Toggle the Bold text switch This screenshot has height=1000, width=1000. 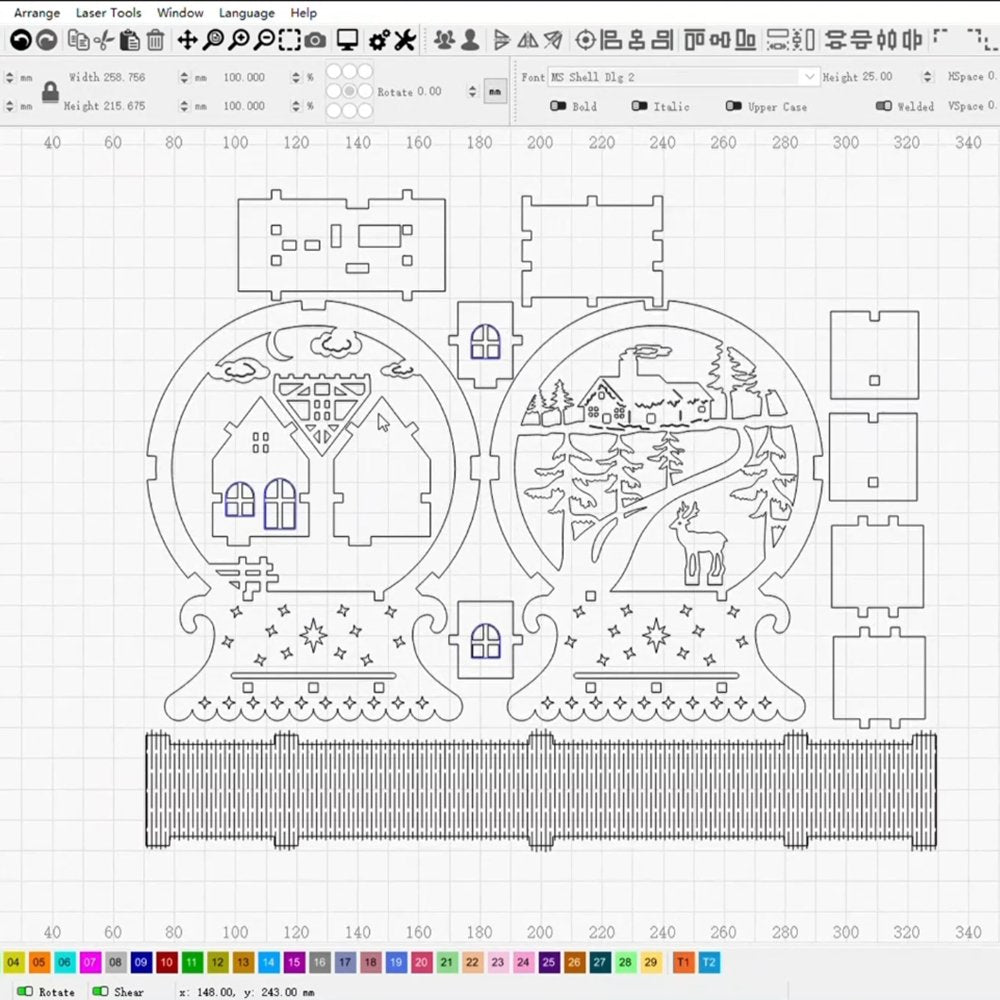coord(558,106)
